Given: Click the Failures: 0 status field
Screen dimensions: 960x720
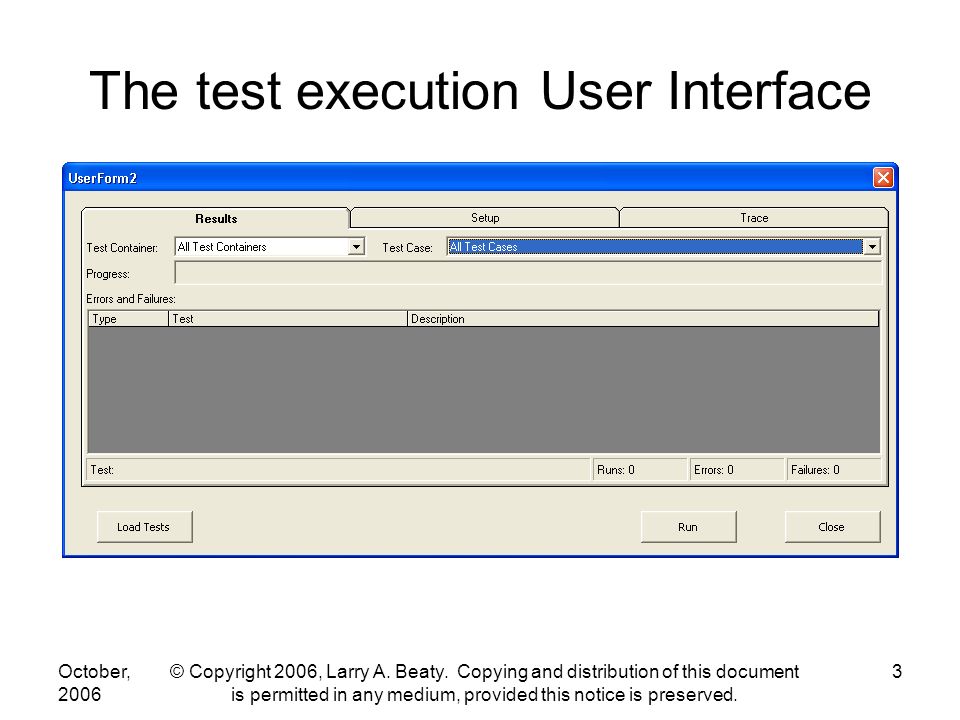Looking at the screenshot, I should 834,470.
